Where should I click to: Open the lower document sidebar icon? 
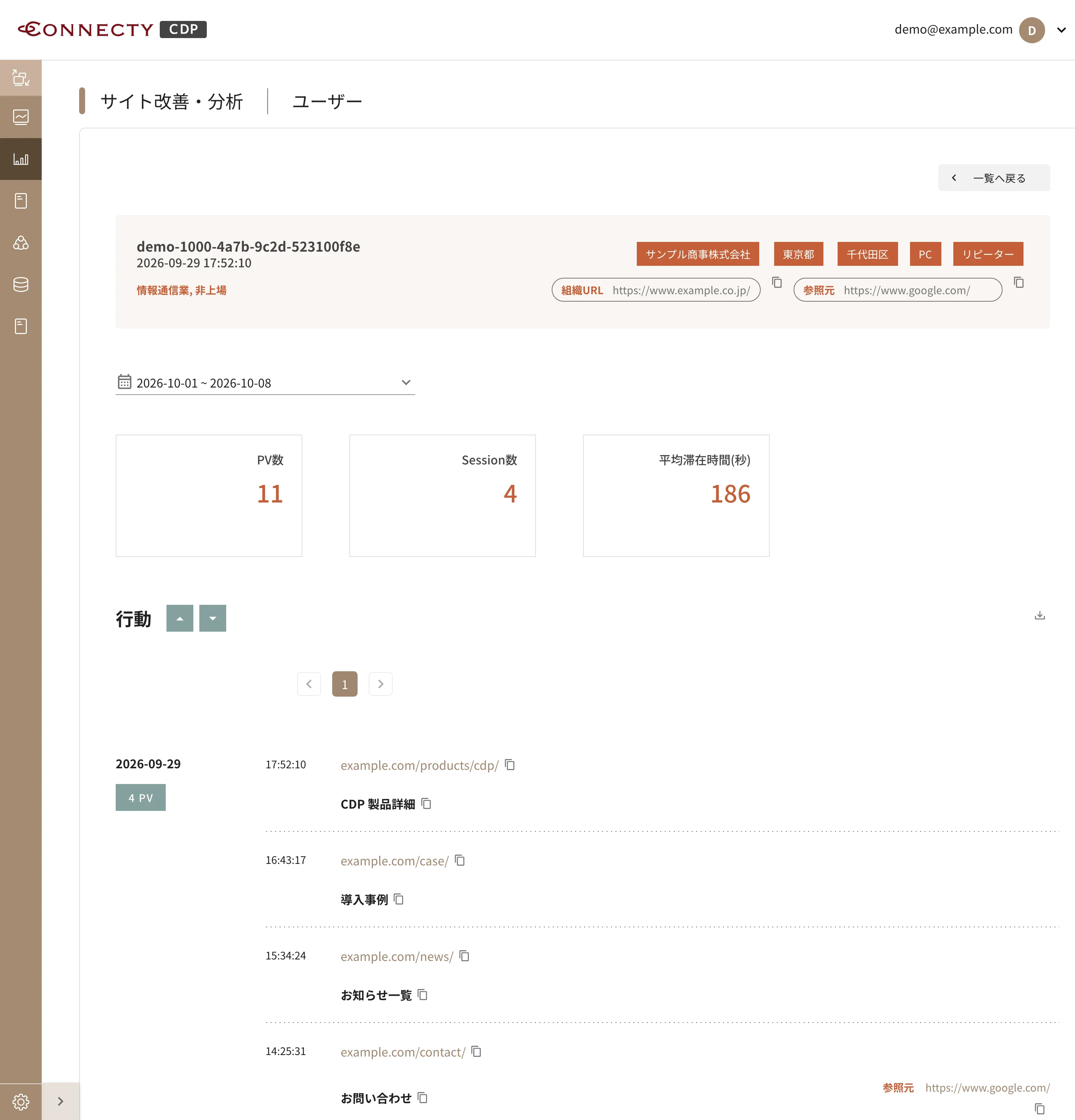pyautogui.click(x=21, y=326)
